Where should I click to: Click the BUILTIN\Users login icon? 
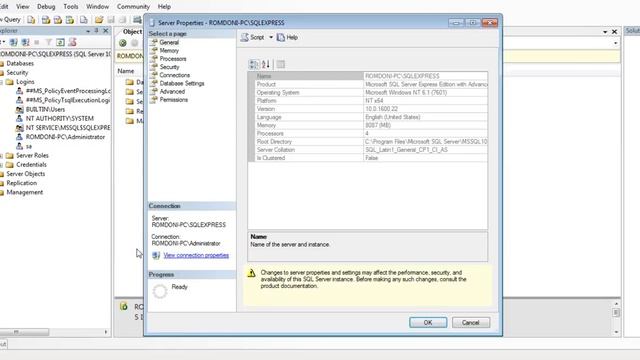(19, 109)
